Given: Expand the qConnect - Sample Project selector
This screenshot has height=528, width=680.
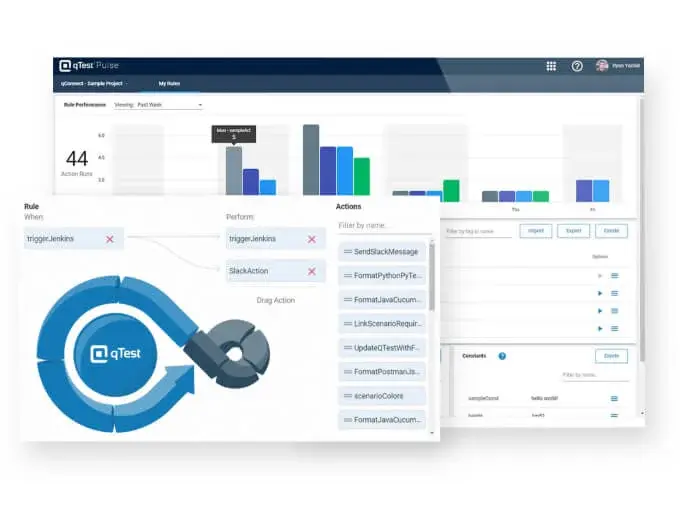Looking at the screenshot, I should pos(94,84).
